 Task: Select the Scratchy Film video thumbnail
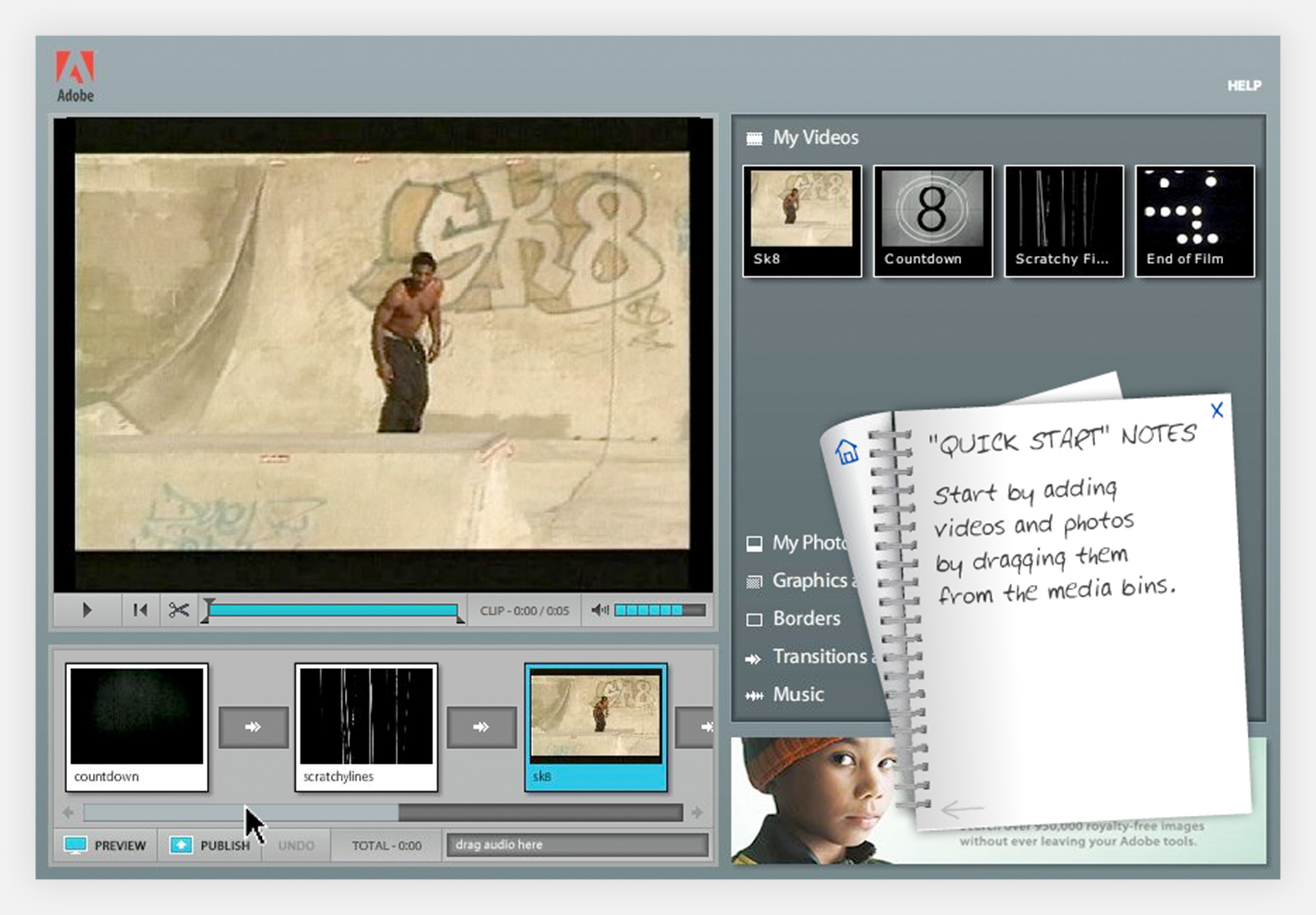point(1063,221)
